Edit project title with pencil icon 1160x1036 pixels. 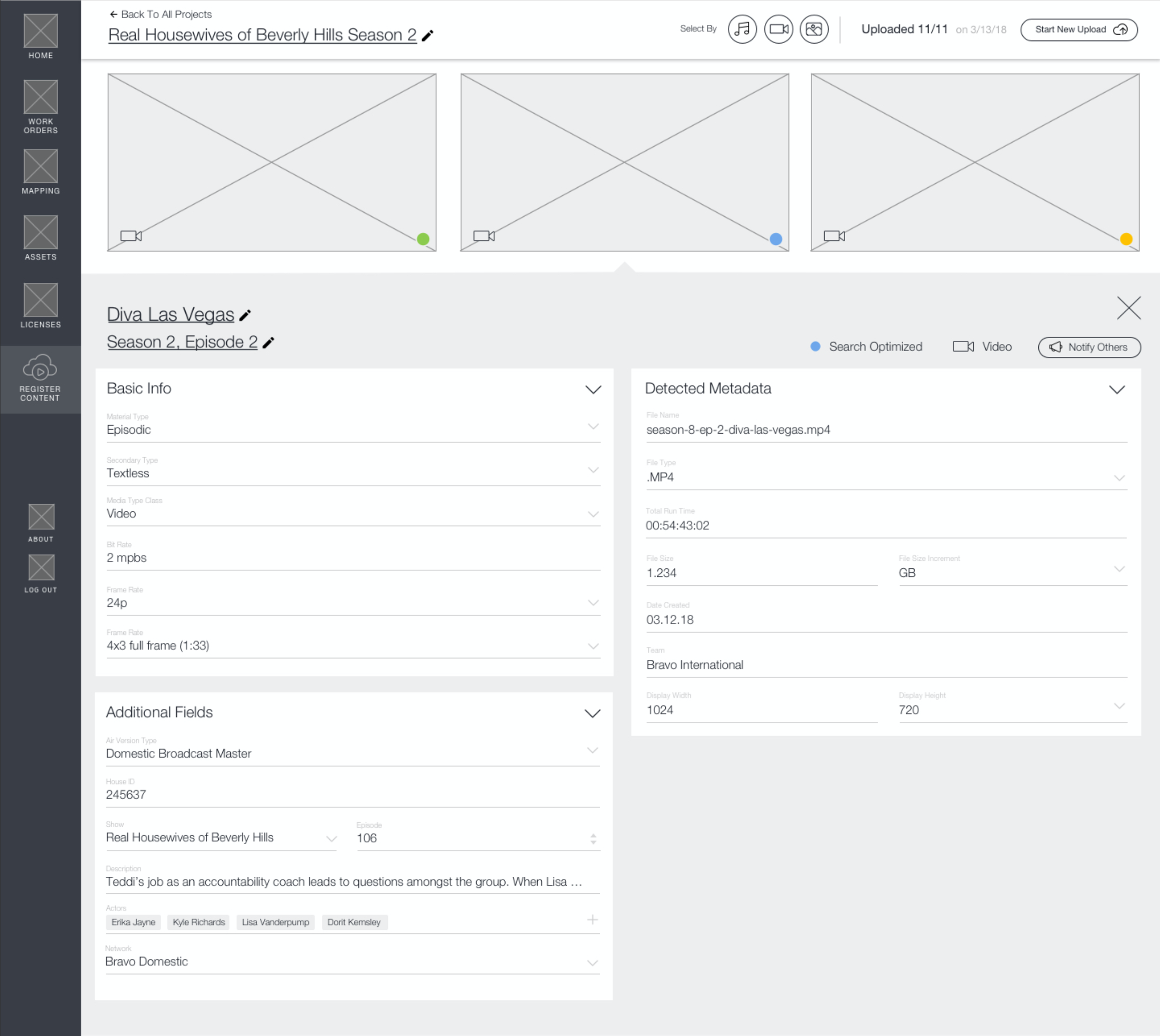[428, 36]
